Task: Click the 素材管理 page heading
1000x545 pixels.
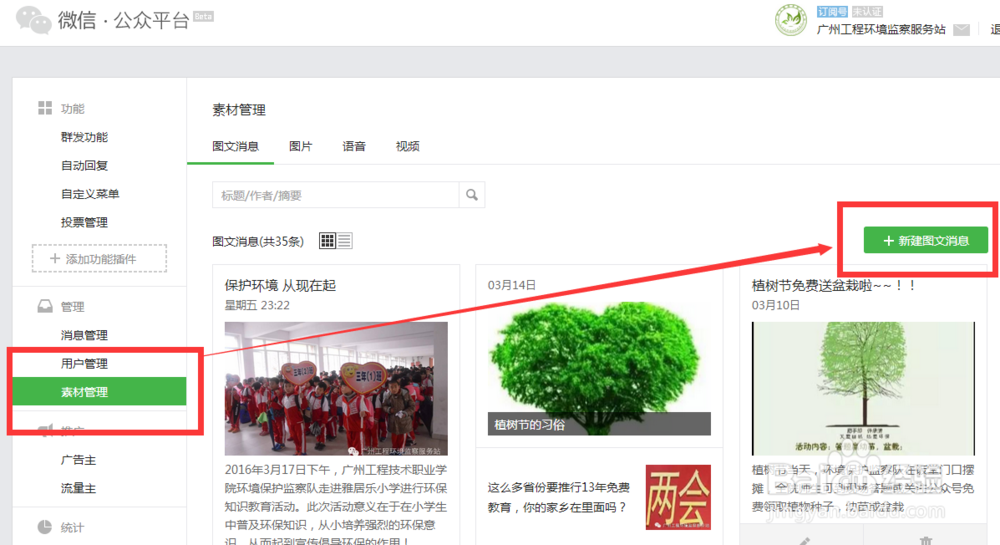Action: pyautogui.click(x=239, y=110)
